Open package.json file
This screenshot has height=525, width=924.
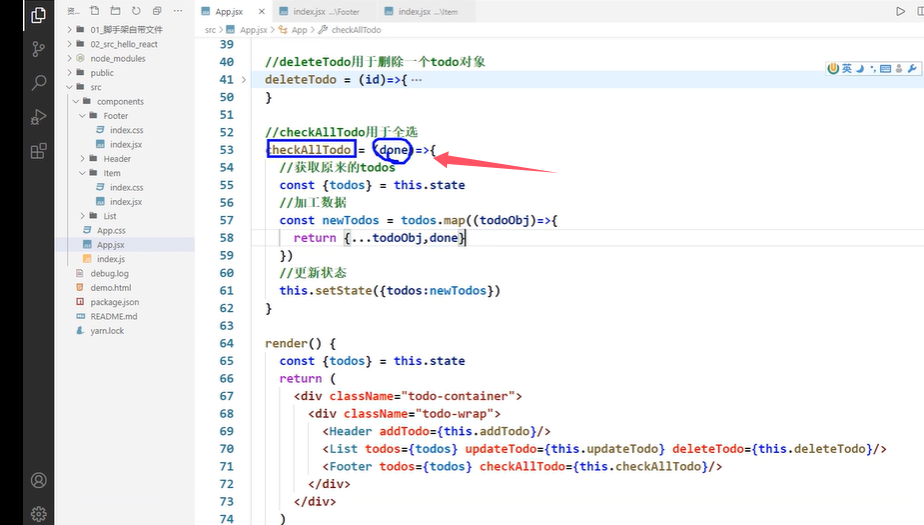(114, 302)
